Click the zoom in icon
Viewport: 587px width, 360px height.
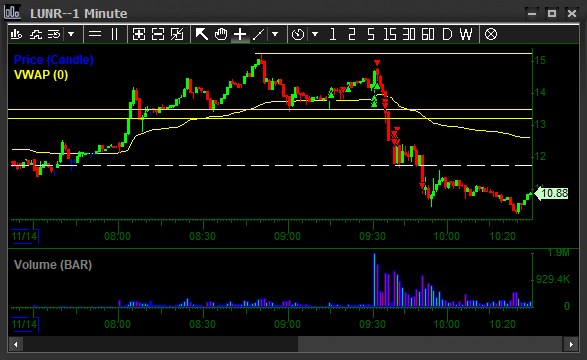coord(139,34)
